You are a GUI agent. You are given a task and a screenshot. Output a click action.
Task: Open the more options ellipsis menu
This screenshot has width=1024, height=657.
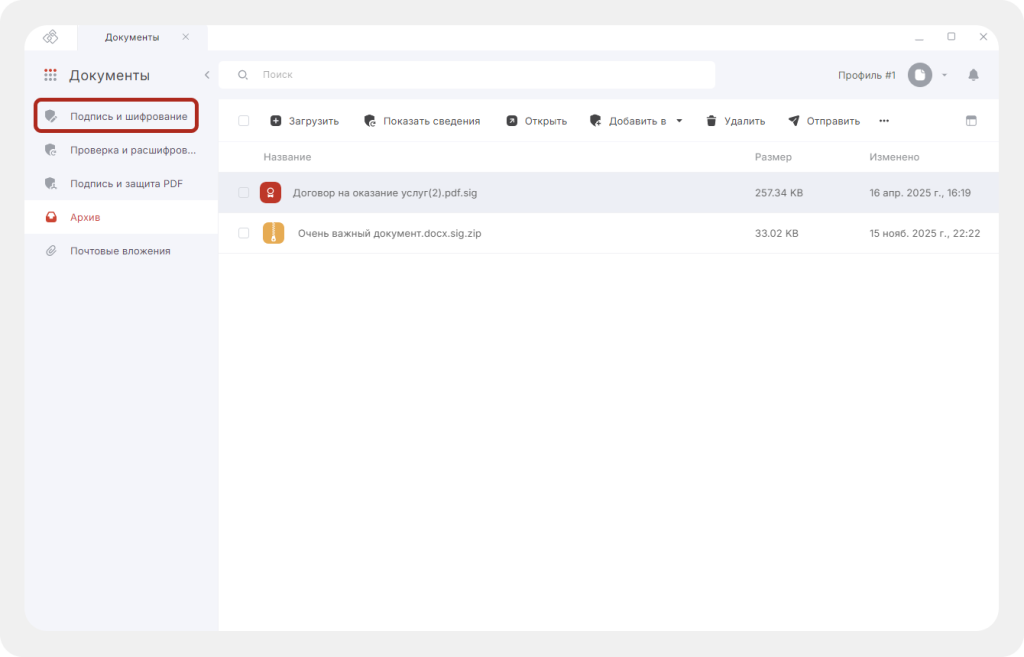(883, 121)
